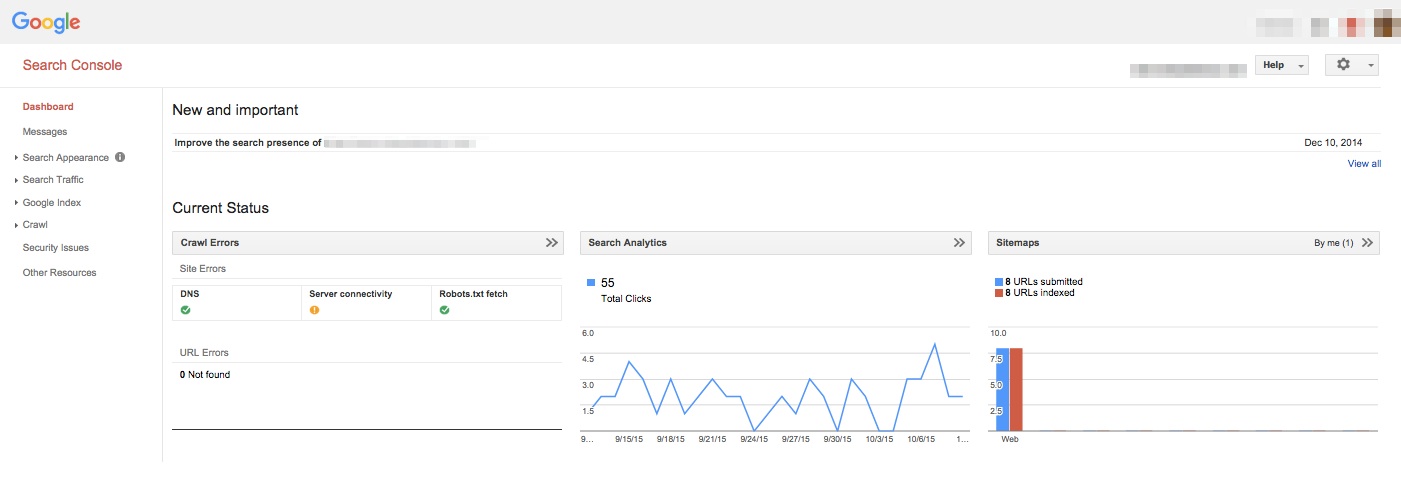This screenshot has height=484, width=1401.
Task: Click Robots.txt fetch green check icon
Action: click(x=444, y=310)
